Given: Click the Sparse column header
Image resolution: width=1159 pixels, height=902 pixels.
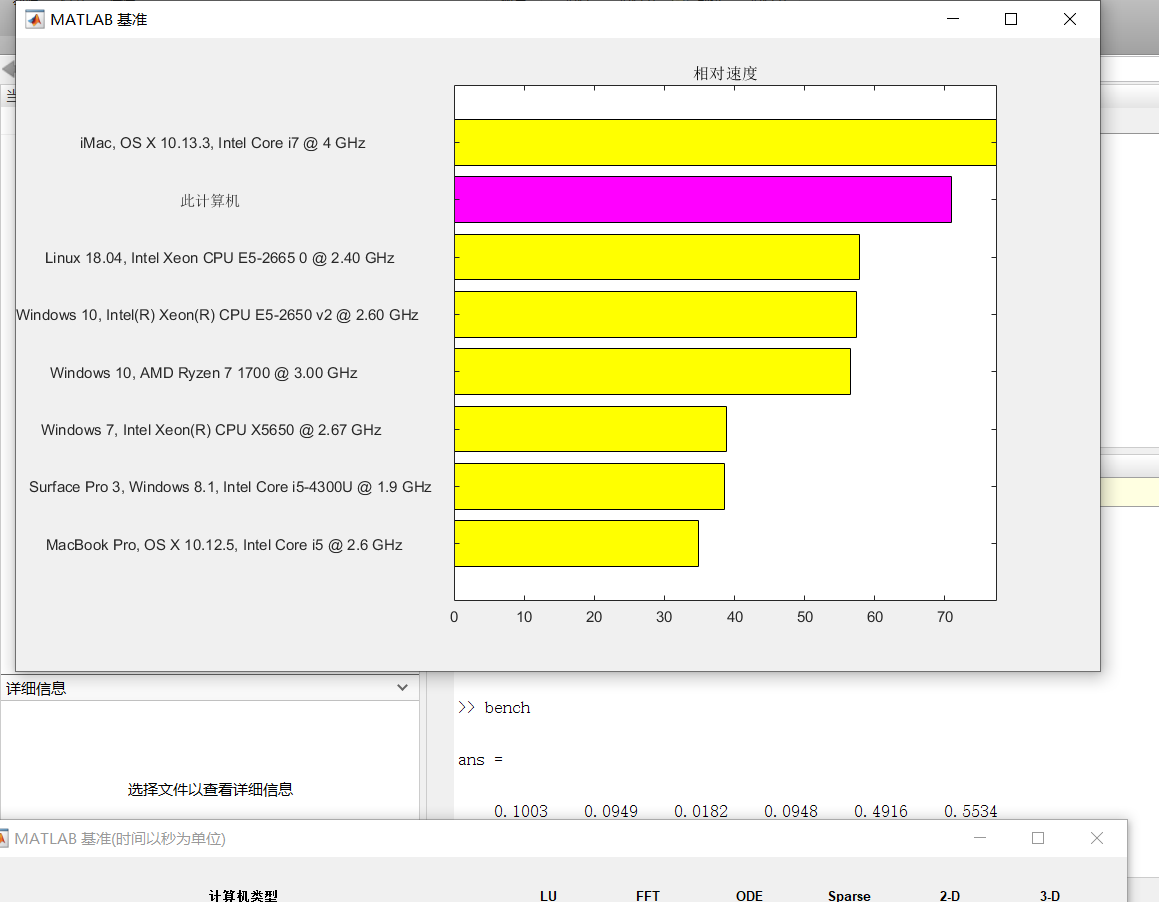Looking at the screenshot, I should pos(849,895).
